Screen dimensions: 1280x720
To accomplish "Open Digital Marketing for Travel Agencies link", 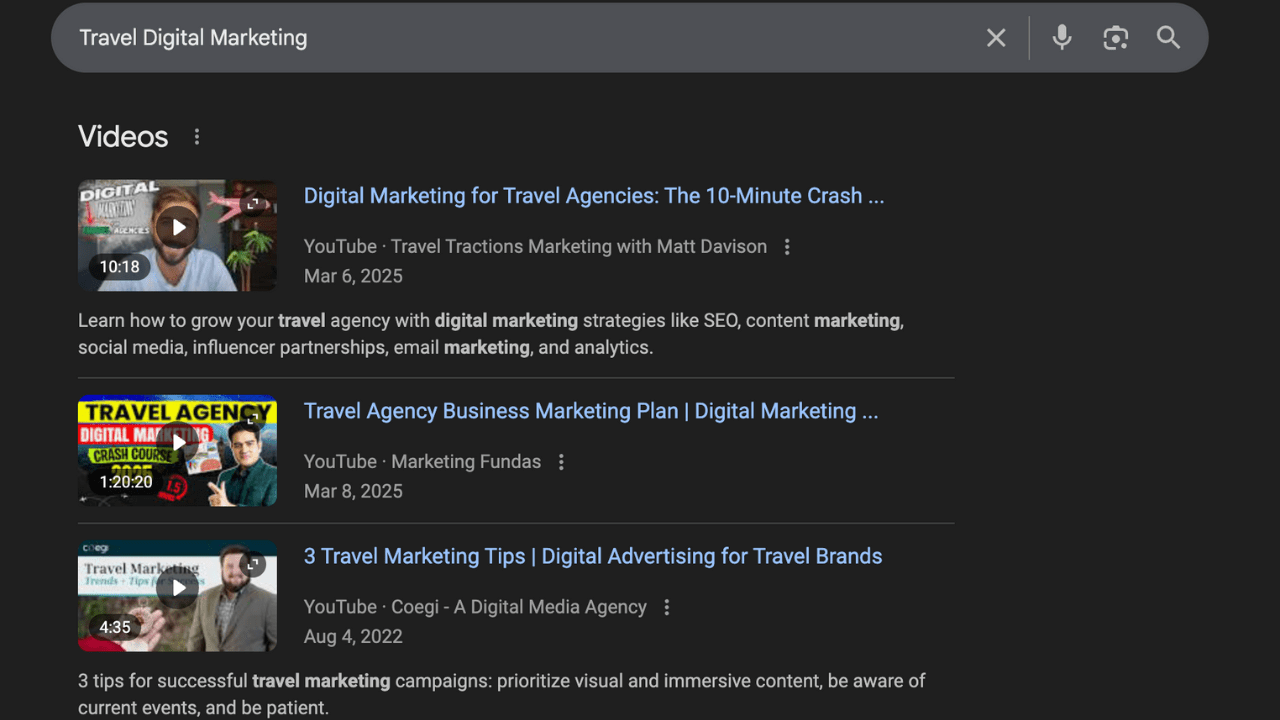I will [594, 196].
